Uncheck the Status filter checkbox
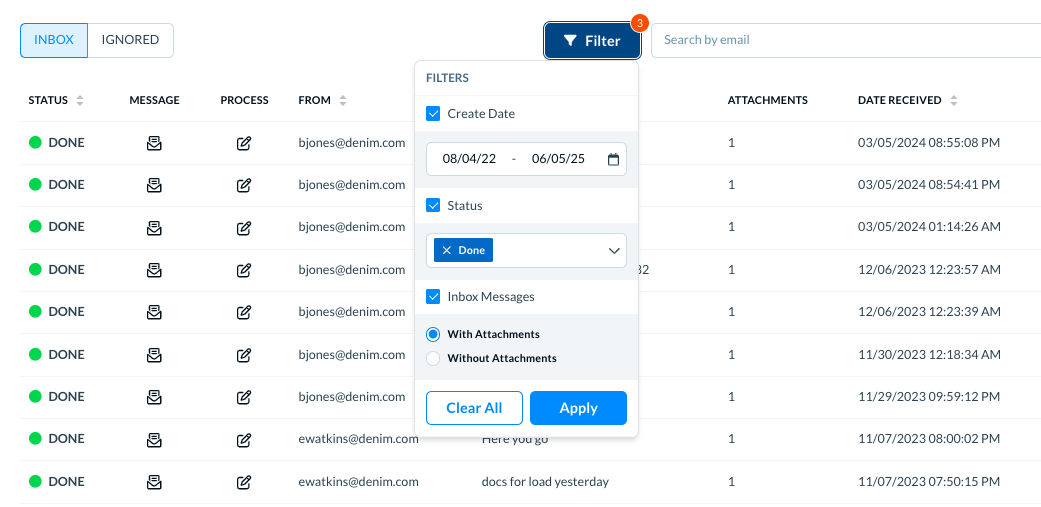The height and width of the screenshot is (507, 1041). [433, 206]
